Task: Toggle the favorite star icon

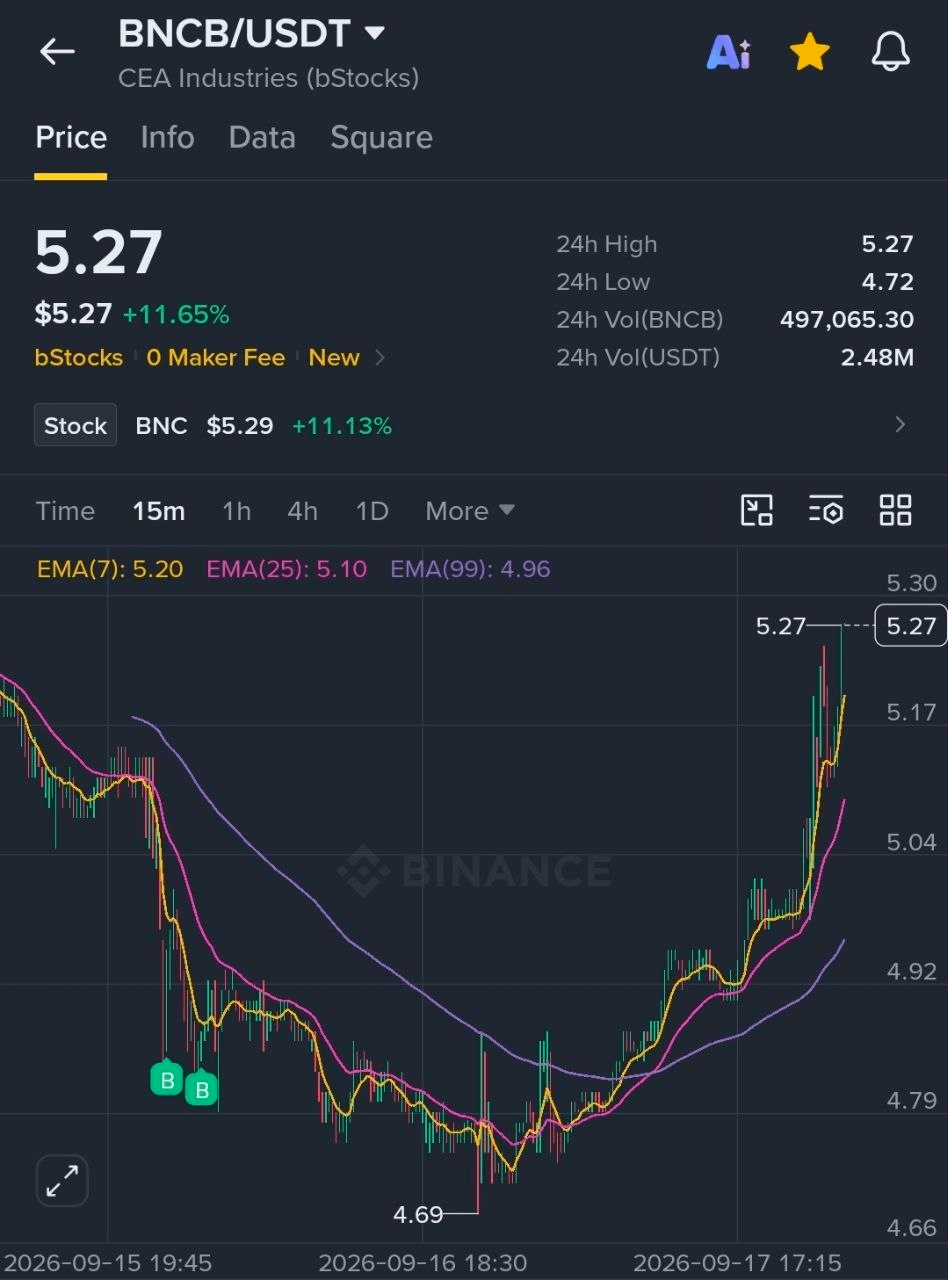Action: tap(809, 52)
